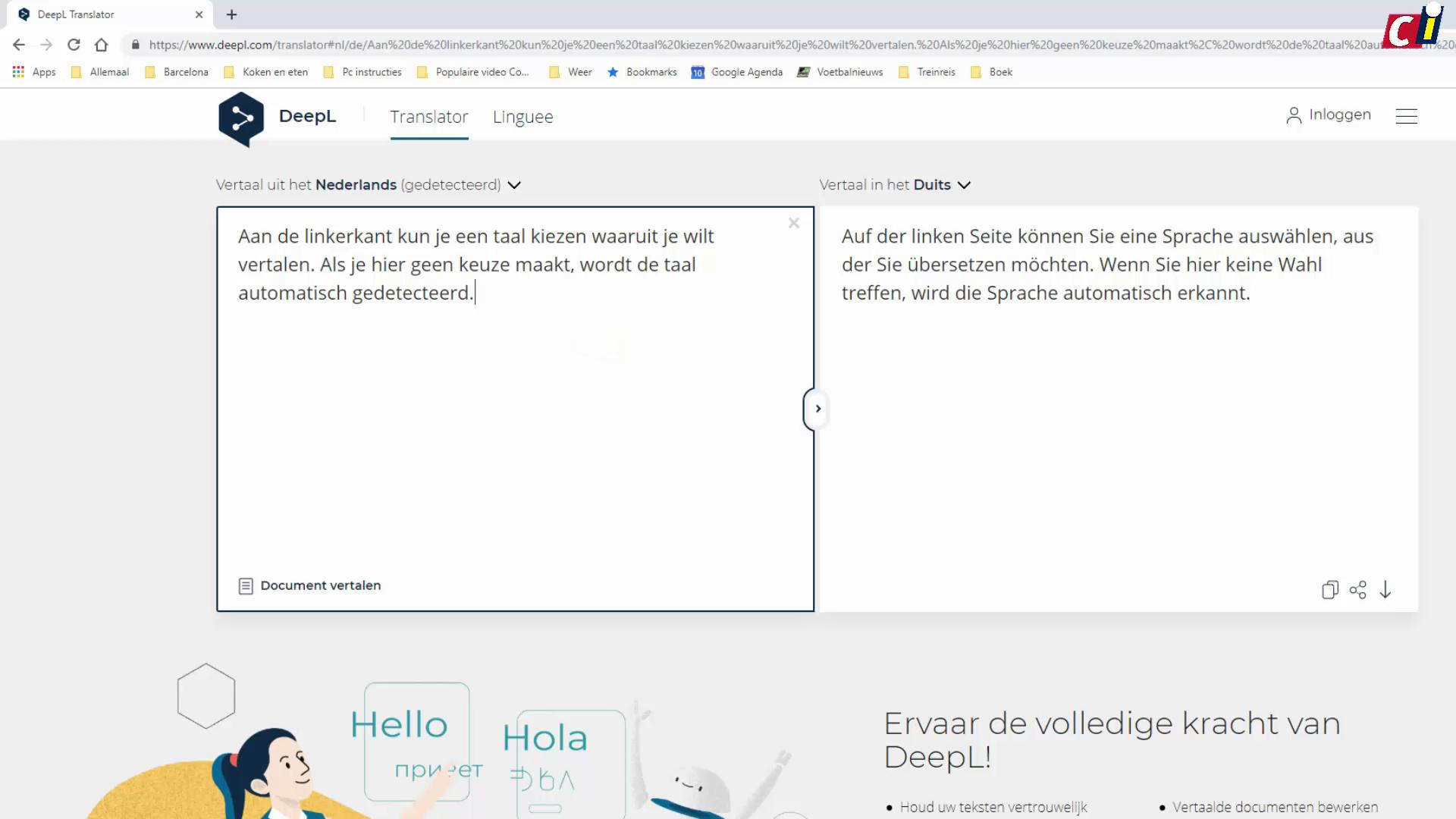This screenshot has height=819, width=1456.
Task: Download the translation
Action: 1387,590
